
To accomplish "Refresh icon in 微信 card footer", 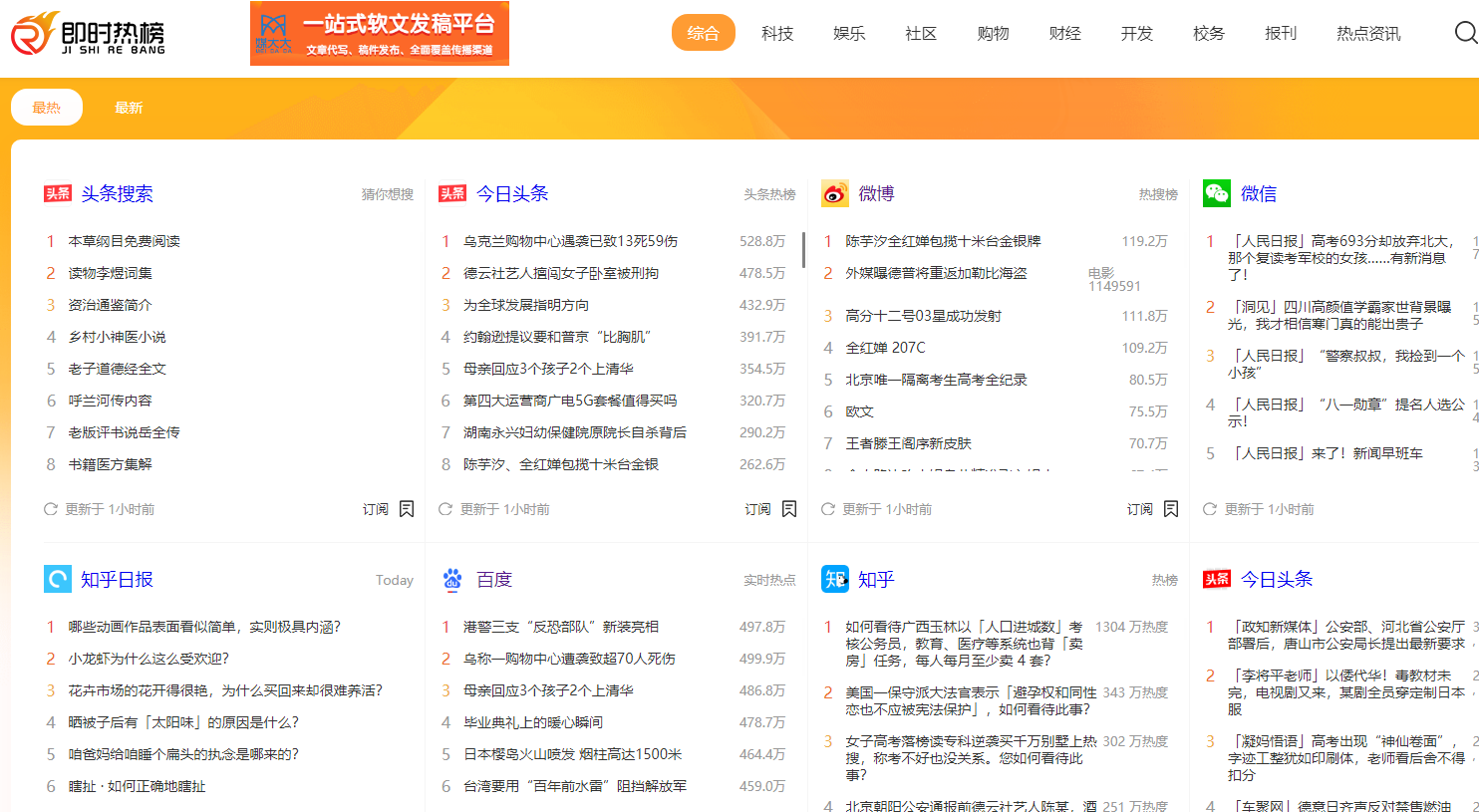I will pyautogui.click(x=1210, y=509).
